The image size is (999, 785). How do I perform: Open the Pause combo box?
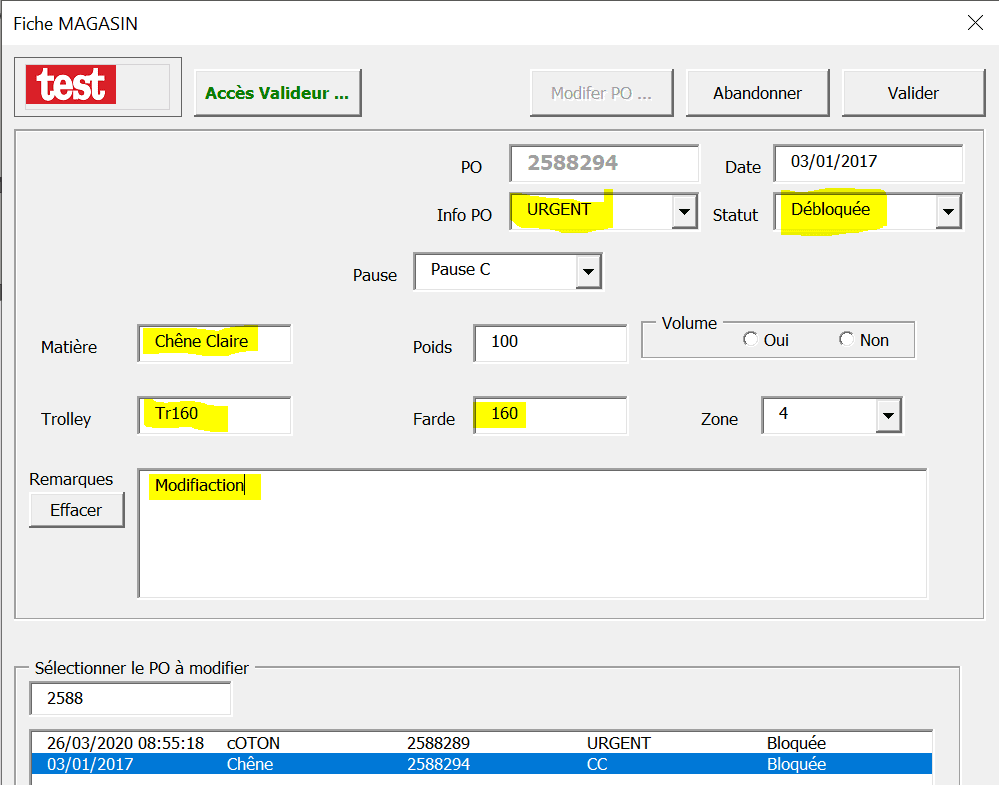tap(588, 271)
